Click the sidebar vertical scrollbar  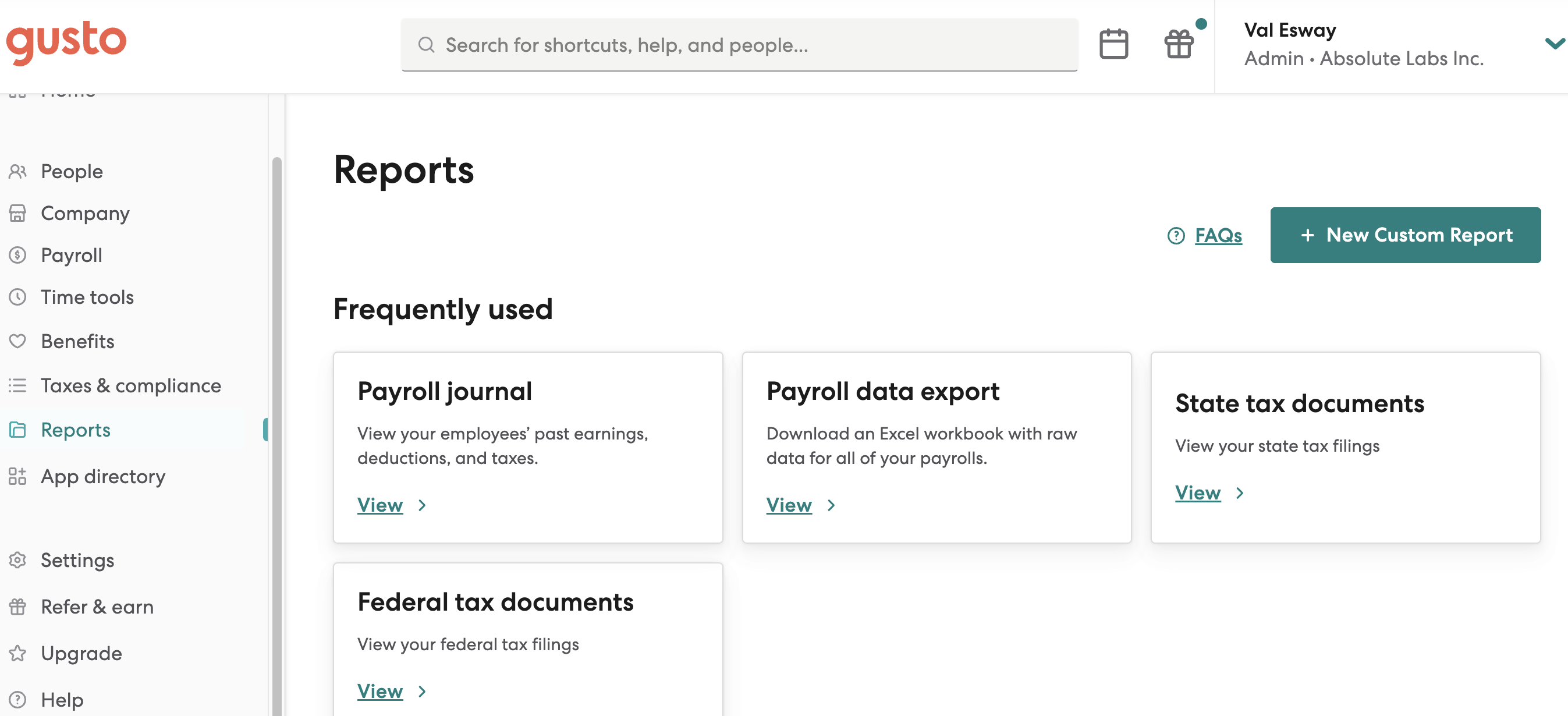pyautogui.click(x=277, y=426)
